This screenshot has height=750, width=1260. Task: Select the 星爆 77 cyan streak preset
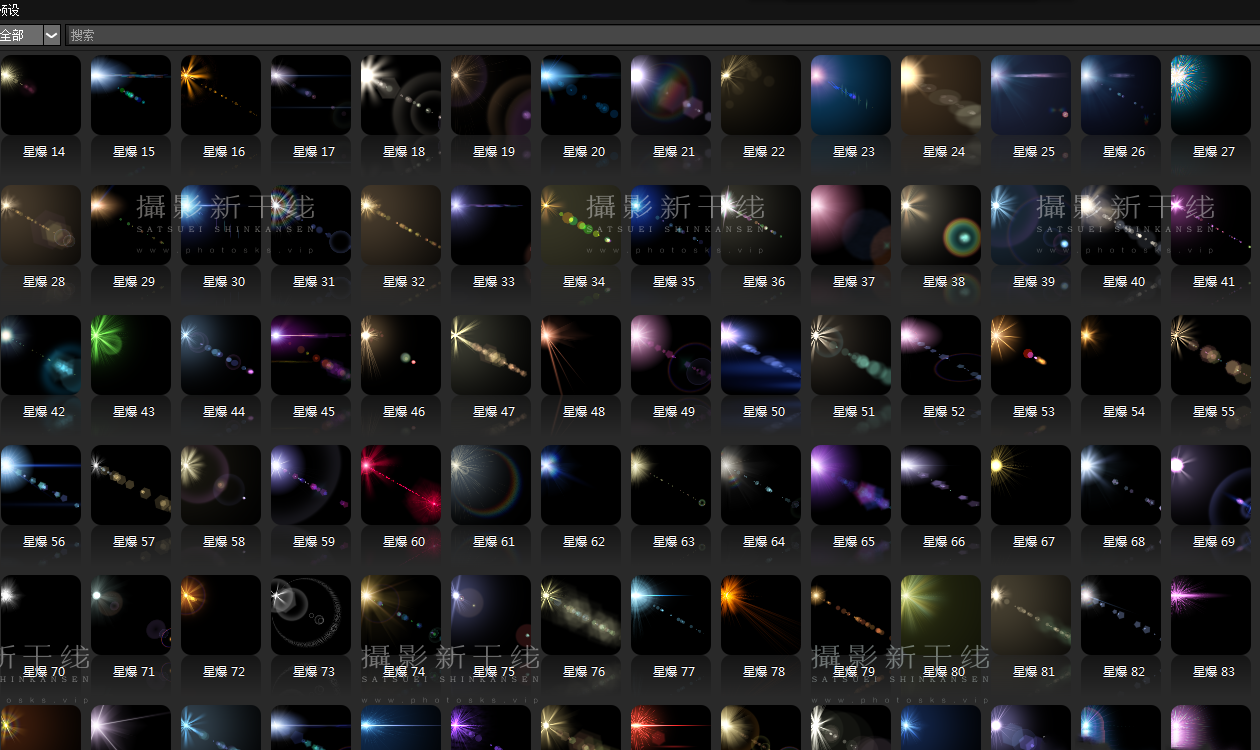click(x=671, y=615)
